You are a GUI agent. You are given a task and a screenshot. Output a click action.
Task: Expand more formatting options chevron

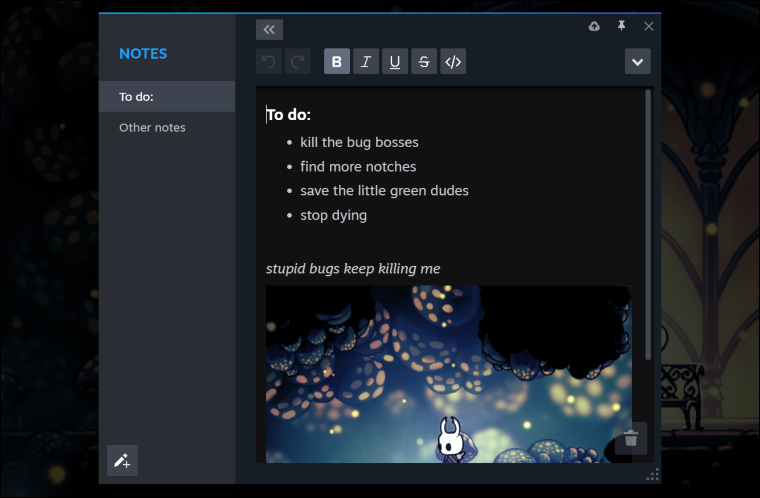pyautogui.click(x=638, y=62)
